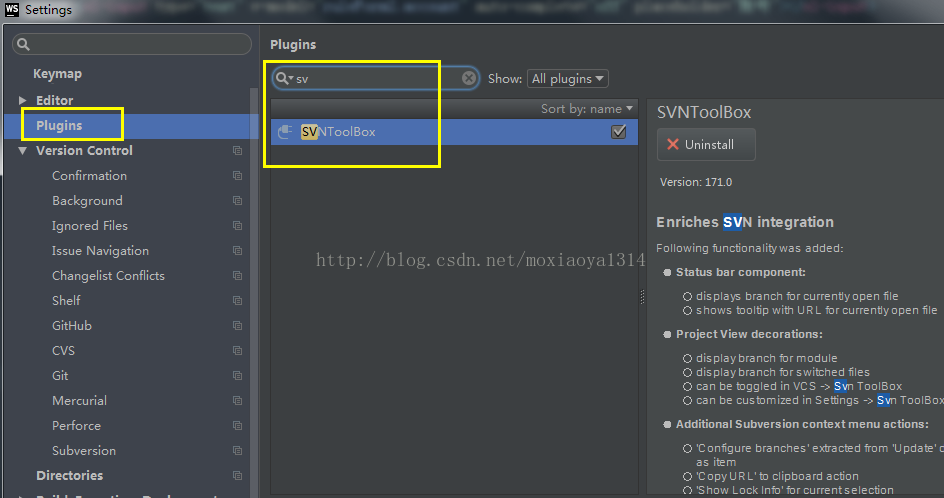Click the WebStorm logo in title bar
944x498 pixels.
(x=11, y=10)
